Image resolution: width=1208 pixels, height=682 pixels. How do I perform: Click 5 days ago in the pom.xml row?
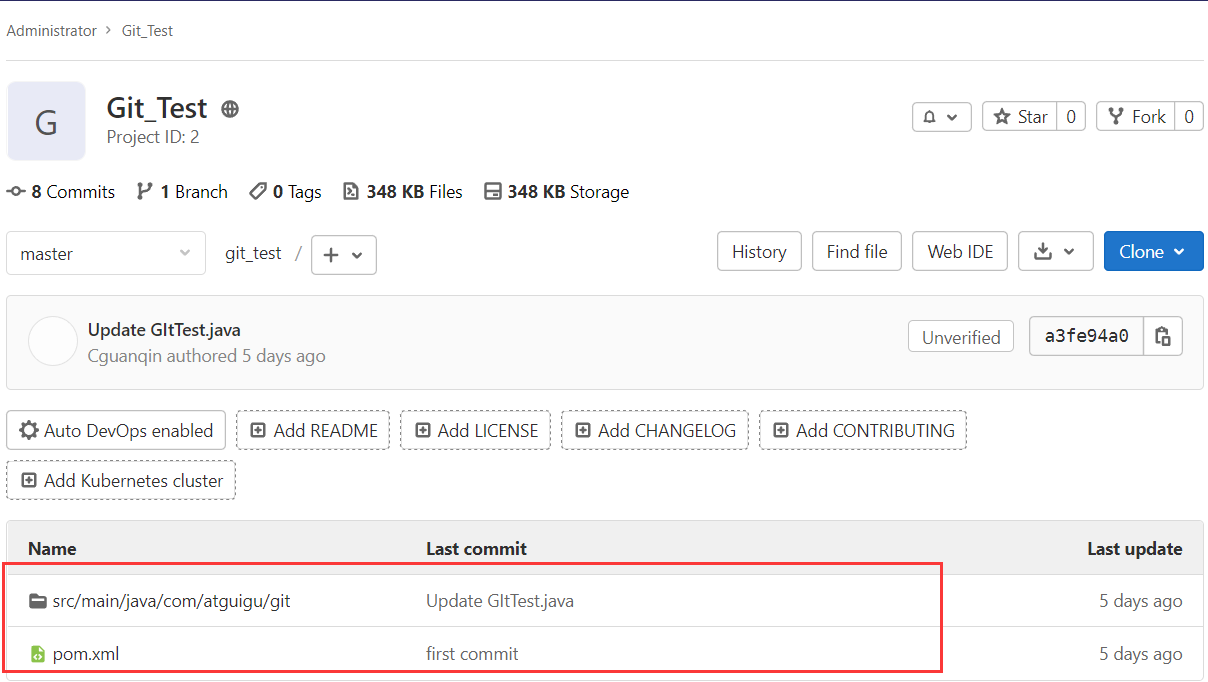pos(1141,654)
